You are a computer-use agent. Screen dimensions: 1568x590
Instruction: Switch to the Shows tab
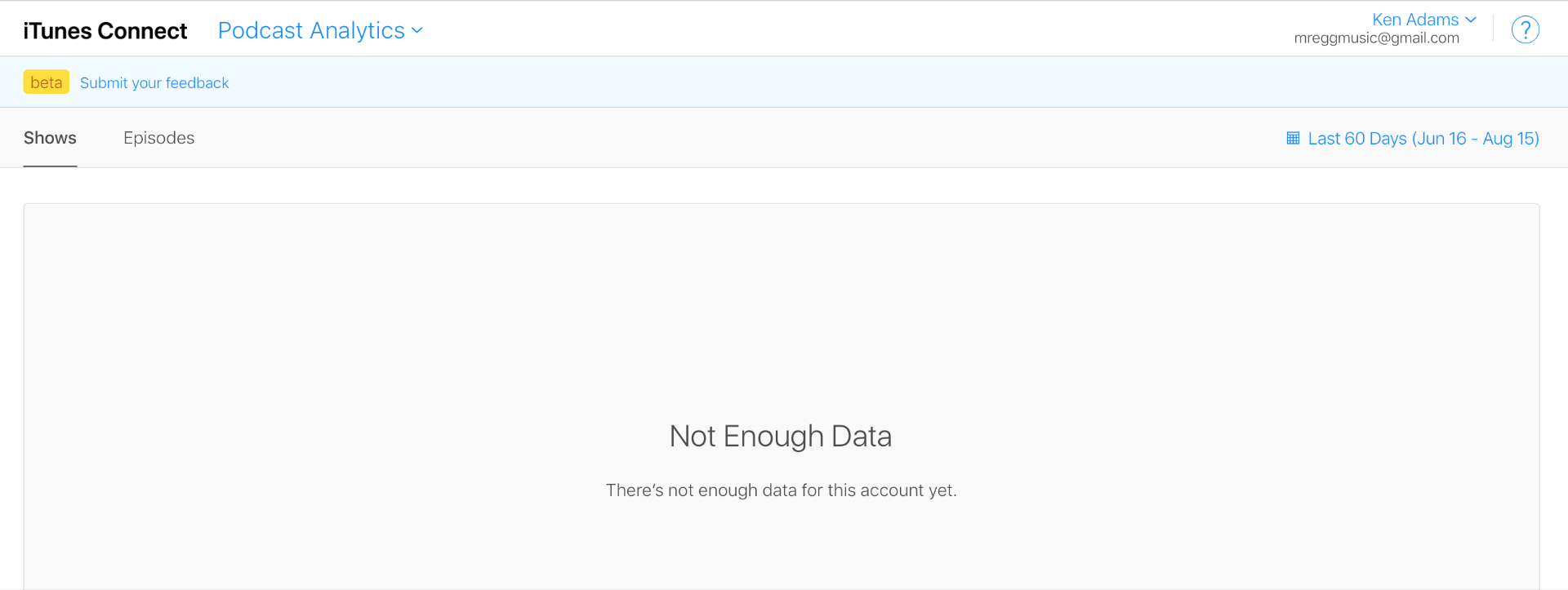click(50, 138)
